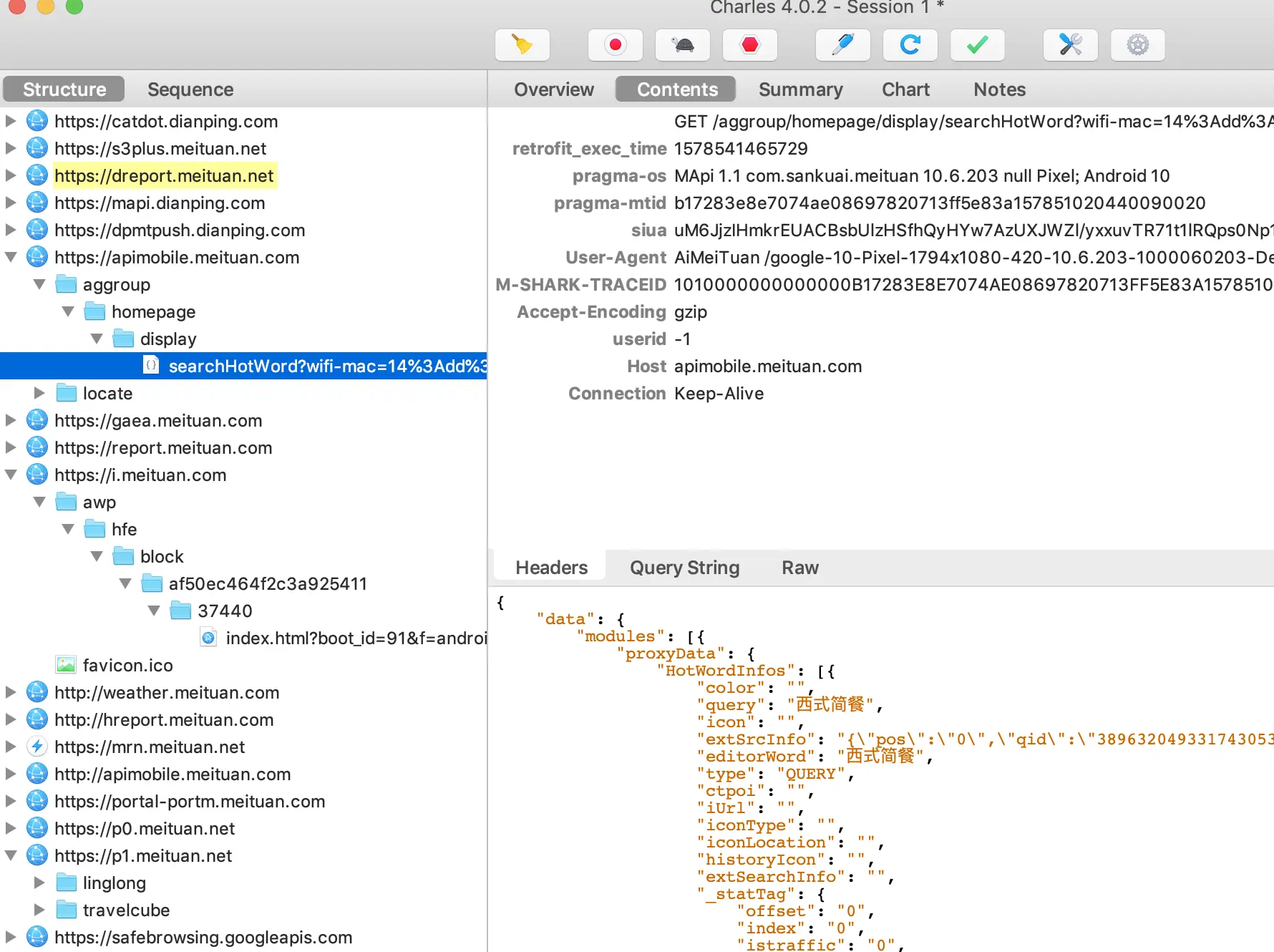Click the "type": "QUERY" line in response
Image resolution: width=1274 pixels, height=952 pixels.
coord(776,774)
